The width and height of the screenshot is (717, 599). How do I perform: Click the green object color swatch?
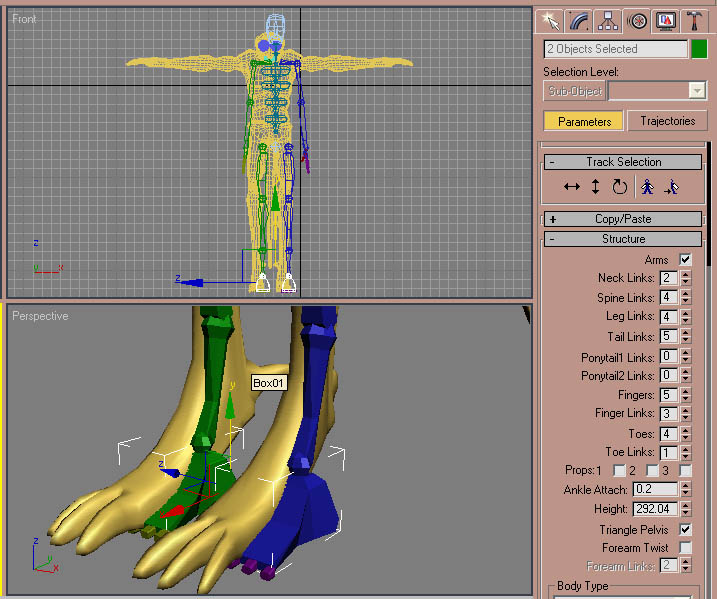pos(699,49)
